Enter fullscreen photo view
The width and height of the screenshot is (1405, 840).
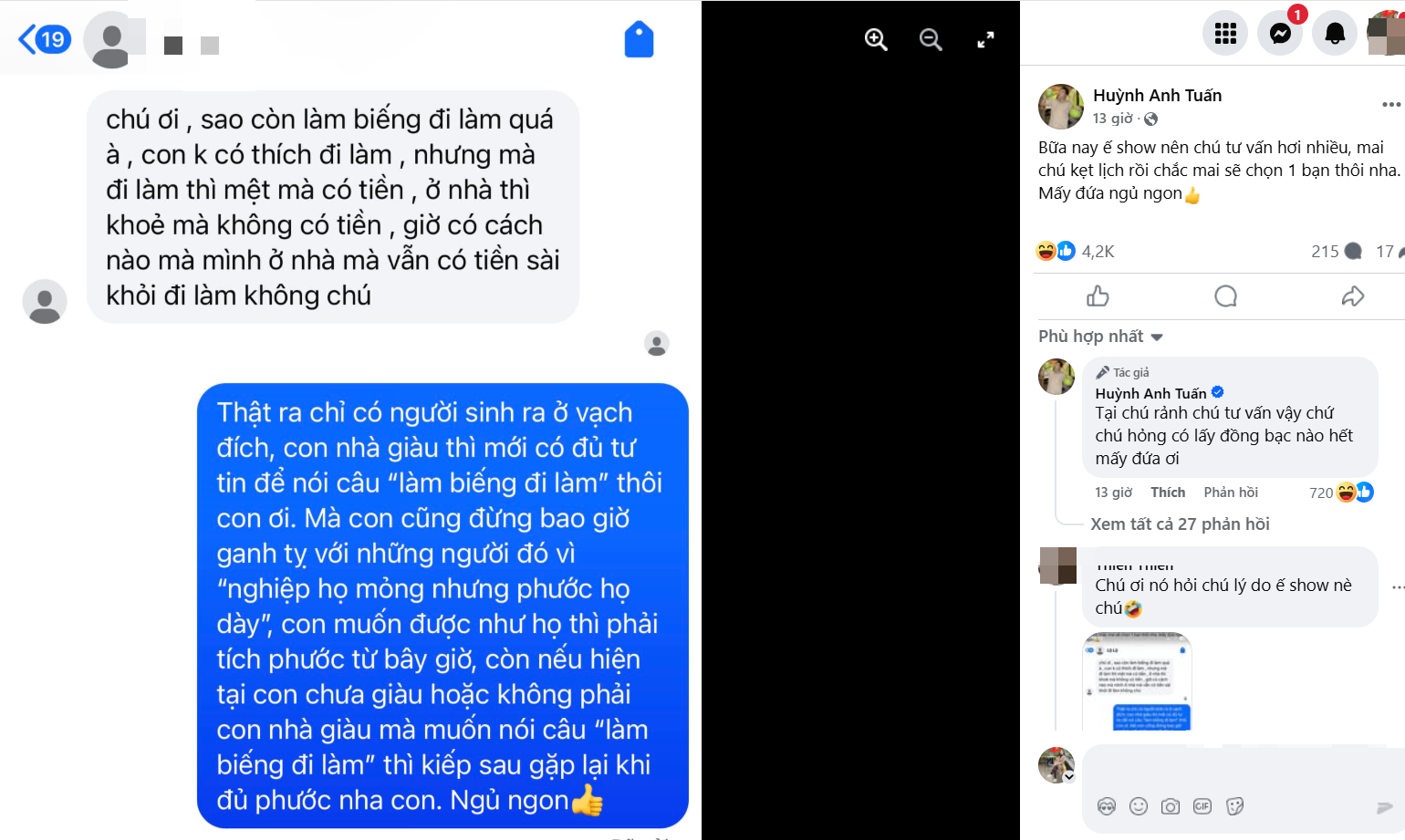click(x=985, y=39)
